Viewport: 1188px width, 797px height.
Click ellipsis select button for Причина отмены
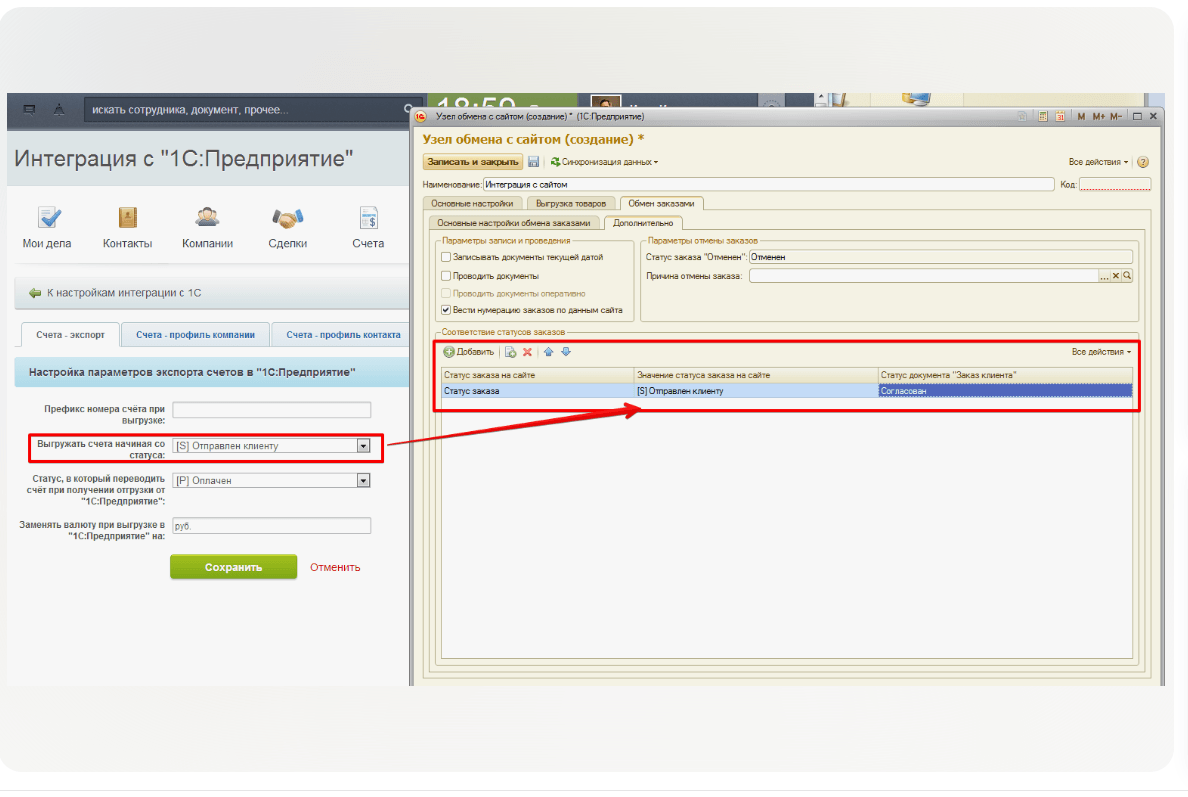1104,276
